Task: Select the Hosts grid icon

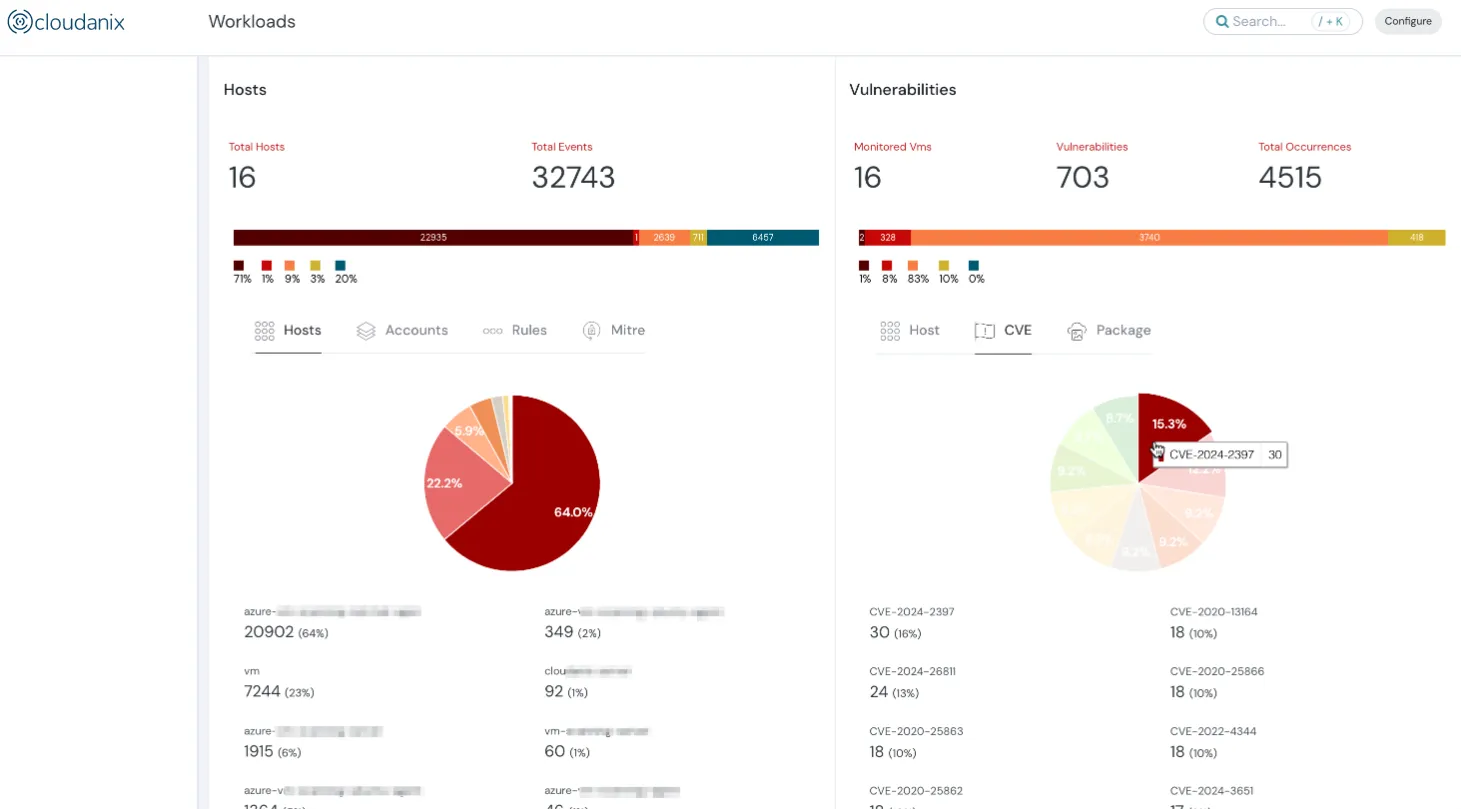Action: coord(264,330)
